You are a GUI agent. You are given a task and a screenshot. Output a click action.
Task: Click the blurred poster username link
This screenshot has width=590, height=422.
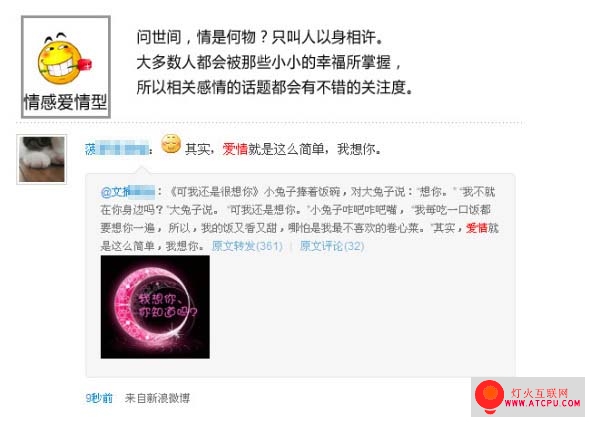[117, 149]
